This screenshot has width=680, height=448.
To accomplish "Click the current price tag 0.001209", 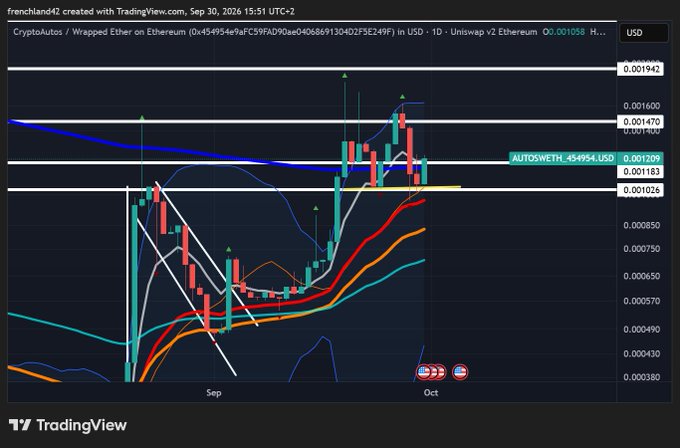I will 641,158.
